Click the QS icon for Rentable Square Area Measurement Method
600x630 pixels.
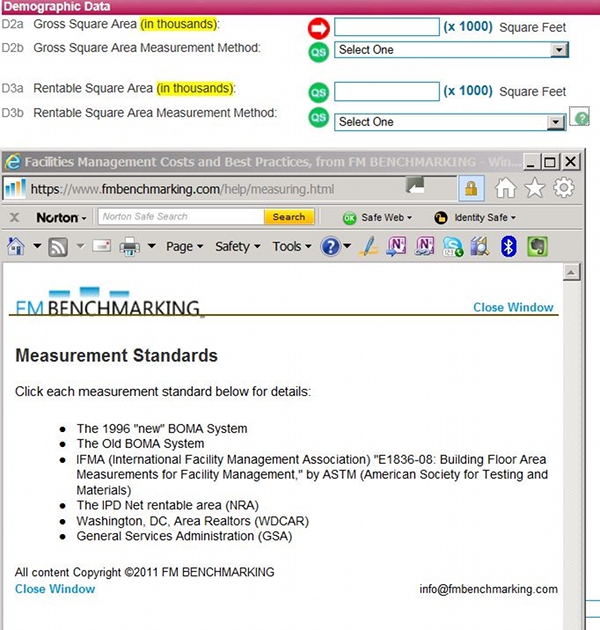click(319, 117)
